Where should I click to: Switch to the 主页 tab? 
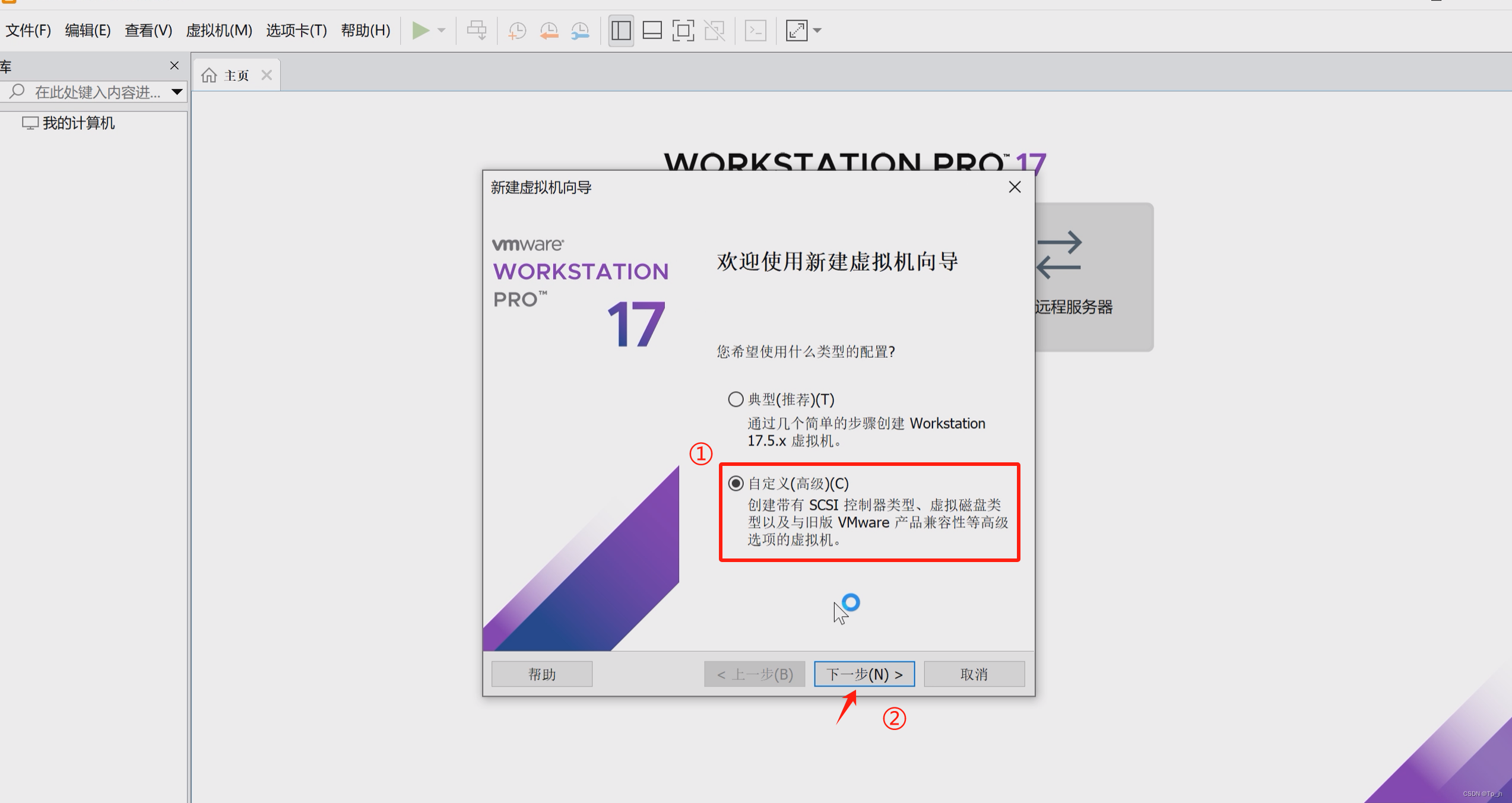236,75
